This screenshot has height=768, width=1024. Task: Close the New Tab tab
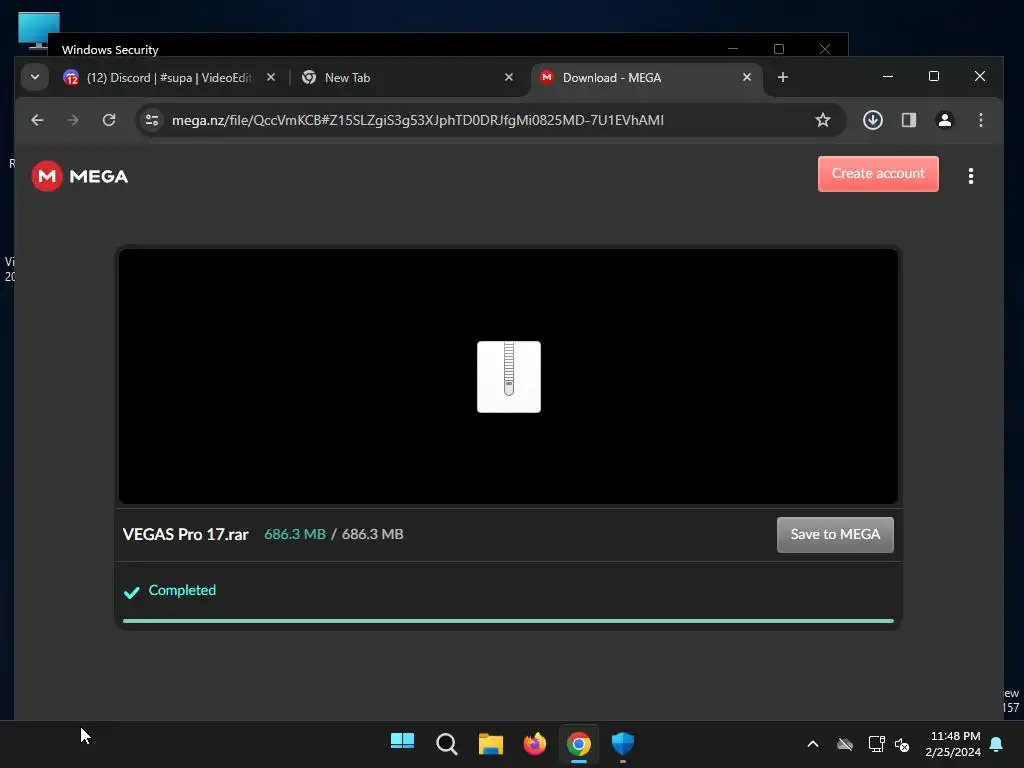point(509,77)
